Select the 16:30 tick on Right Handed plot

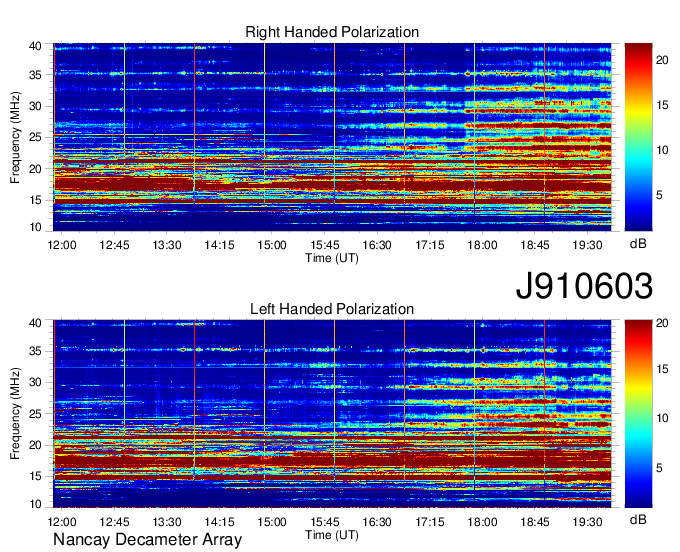pos(377,245)
